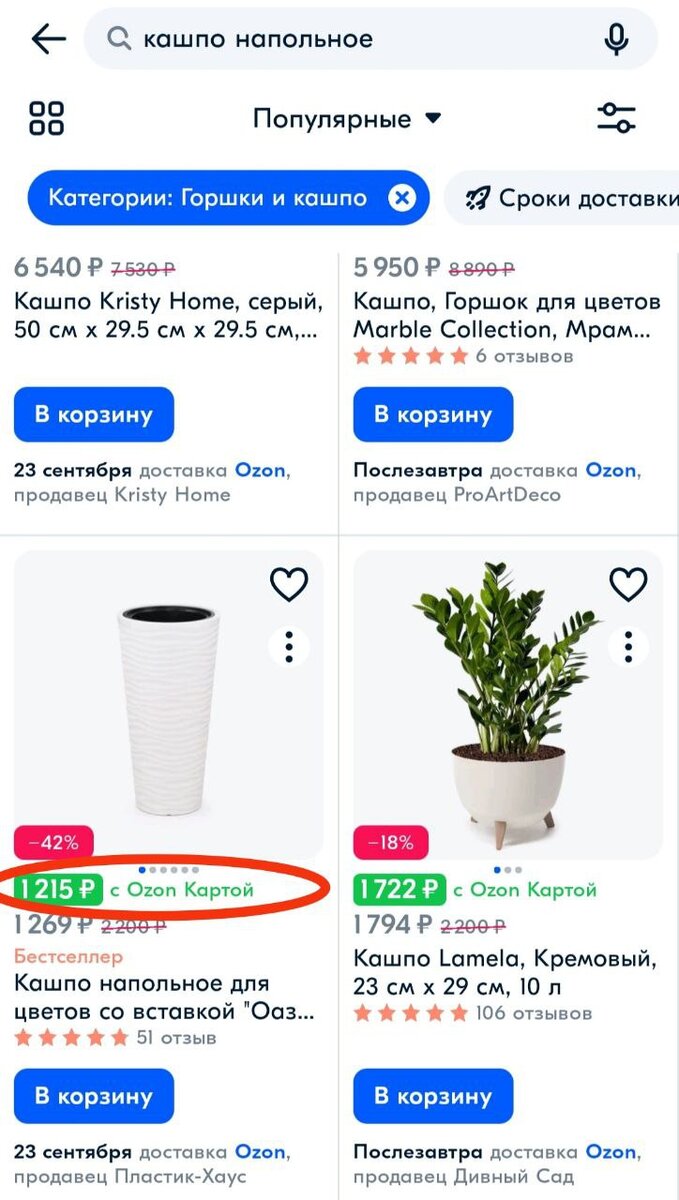
Task: Tap the back arrow icon
Action: [x=48, y=39]
